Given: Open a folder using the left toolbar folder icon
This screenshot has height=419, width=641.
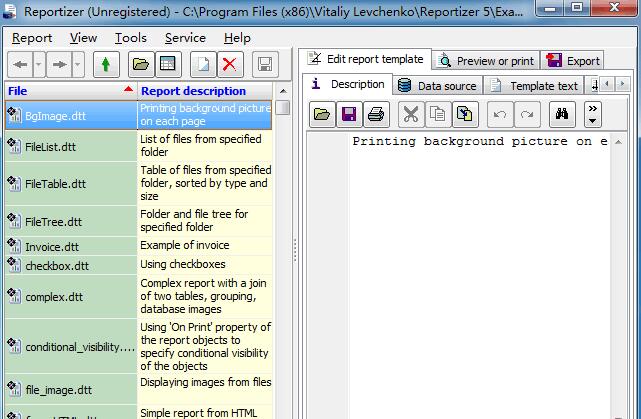Looking at the screenshot, I should (141, 64).
